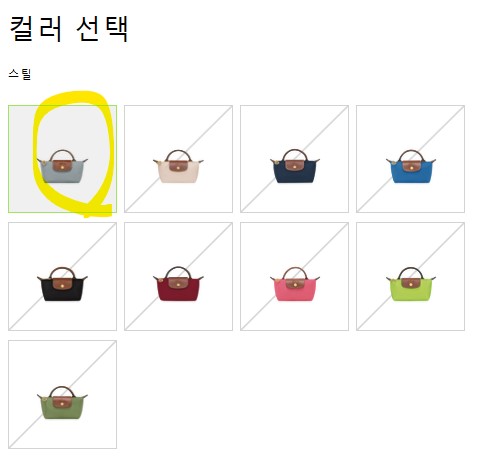Pick the navy blue bag option

pos(294,159)
